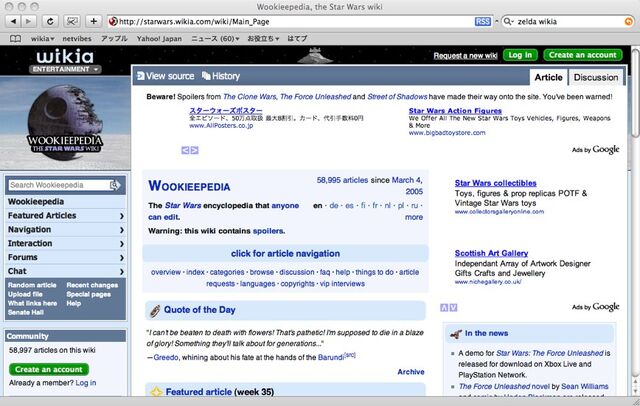The height and width of the screenshot is (406, 640).
Task: Click the Web Clip toolbar icon
Action: point(72,21)
